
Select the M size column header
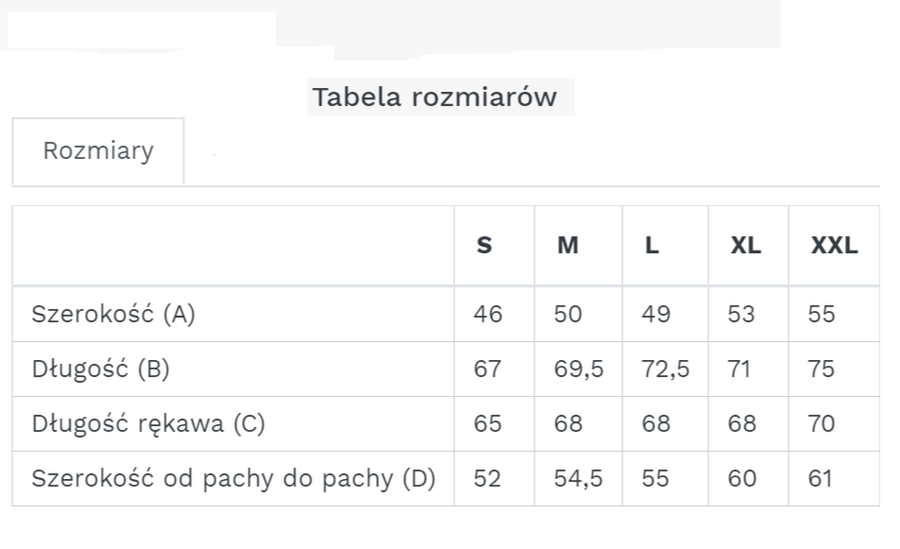coord(567,245)
